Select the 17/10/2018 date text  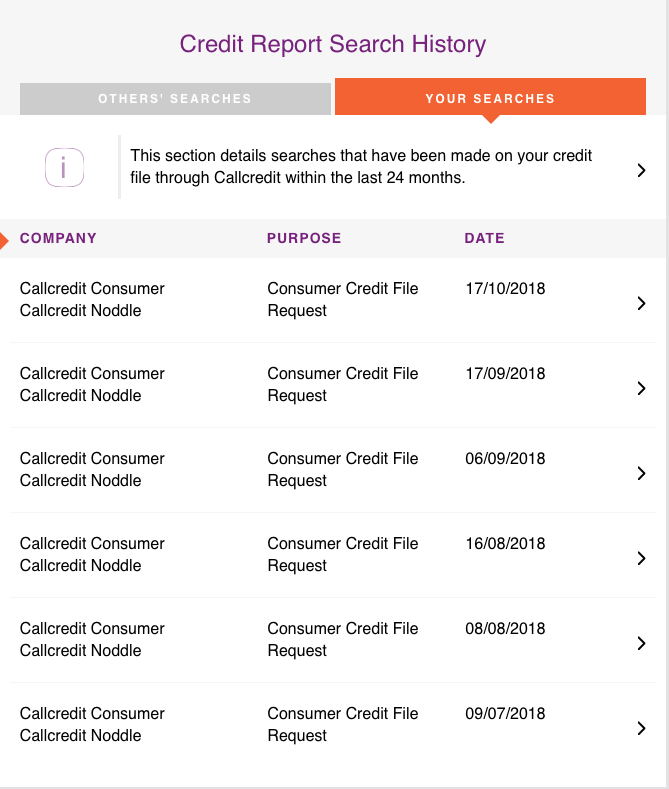[x=505, y=288]
